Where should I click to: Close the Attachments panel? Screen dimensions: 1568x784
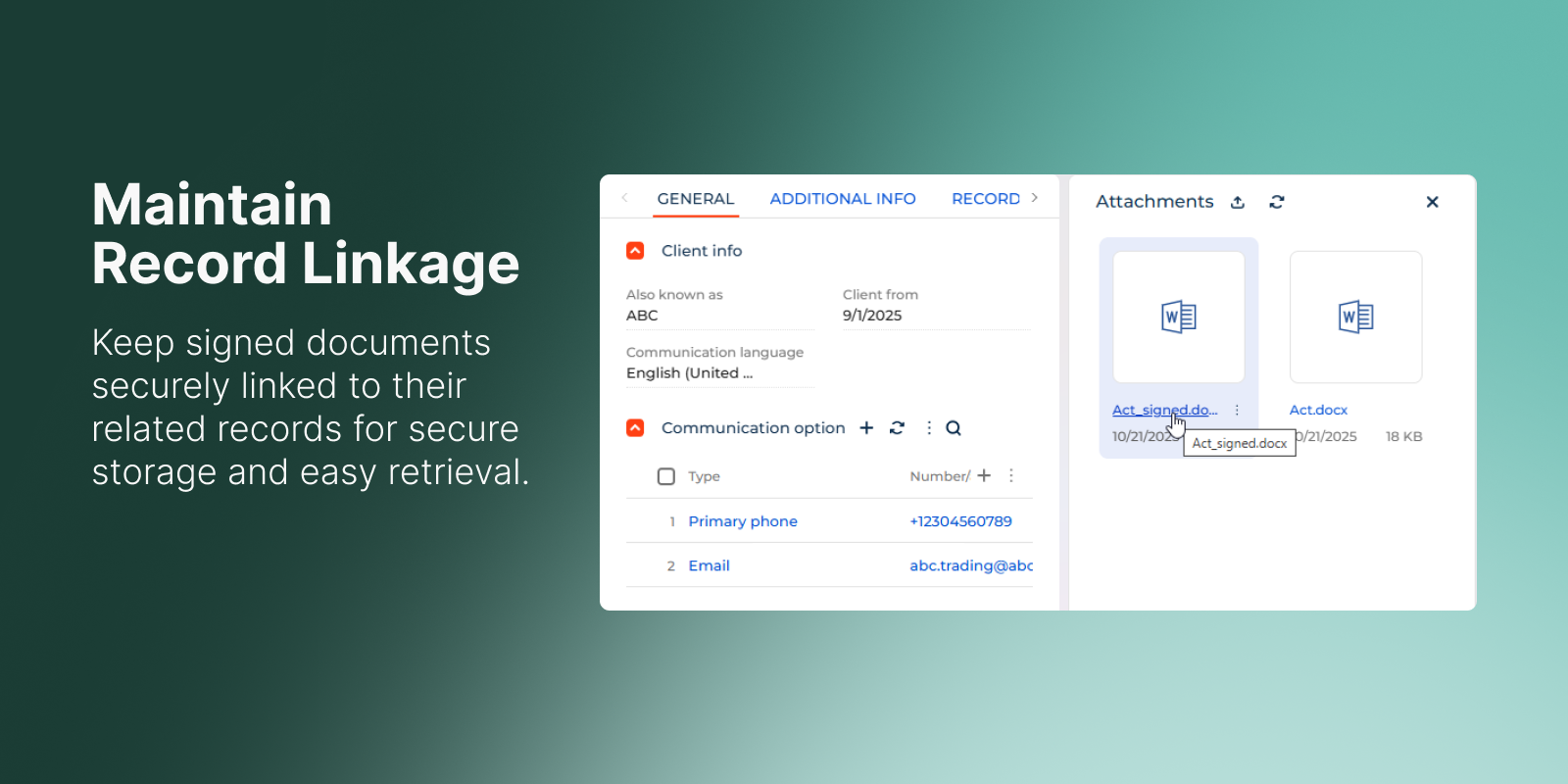pyautogui.click(x=1432, y=202)
